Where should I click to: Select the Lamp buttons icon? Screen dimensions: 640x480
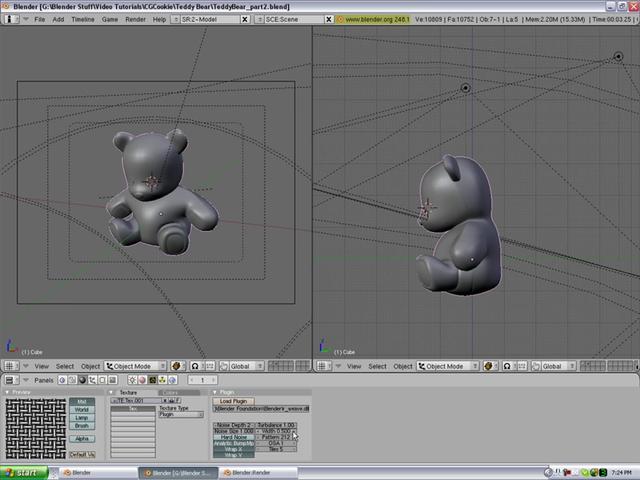click(x=132, y=380)
